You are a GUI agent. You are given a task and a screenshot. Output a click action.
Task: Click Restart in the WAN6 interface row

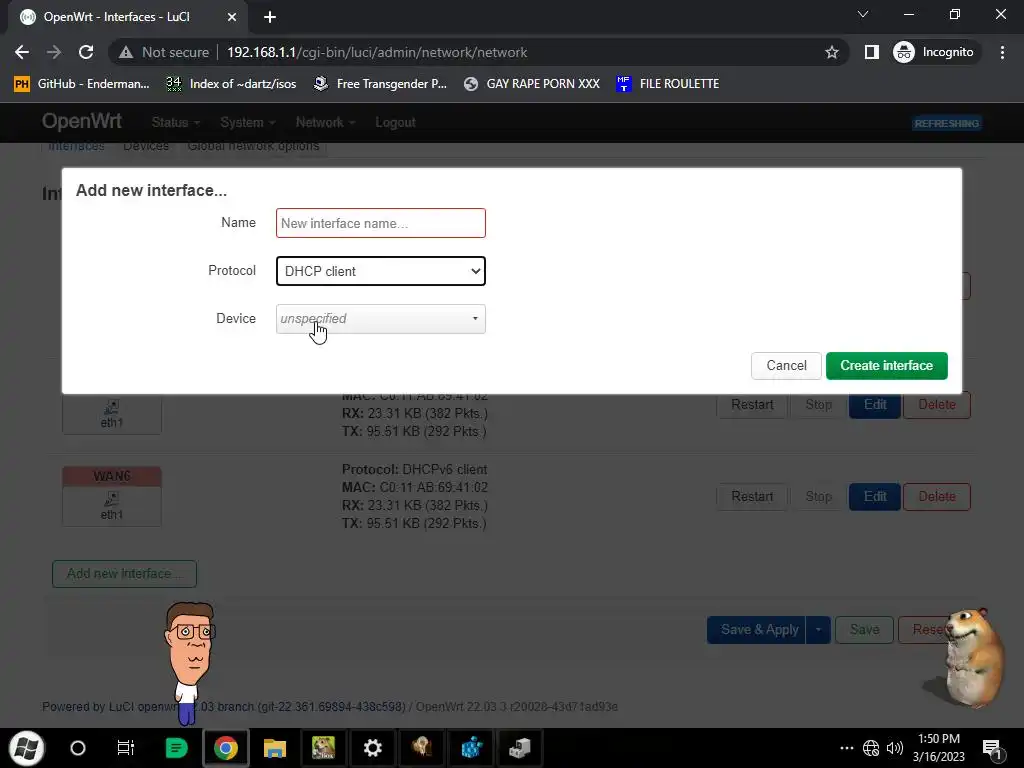click(x=752, y=496)
